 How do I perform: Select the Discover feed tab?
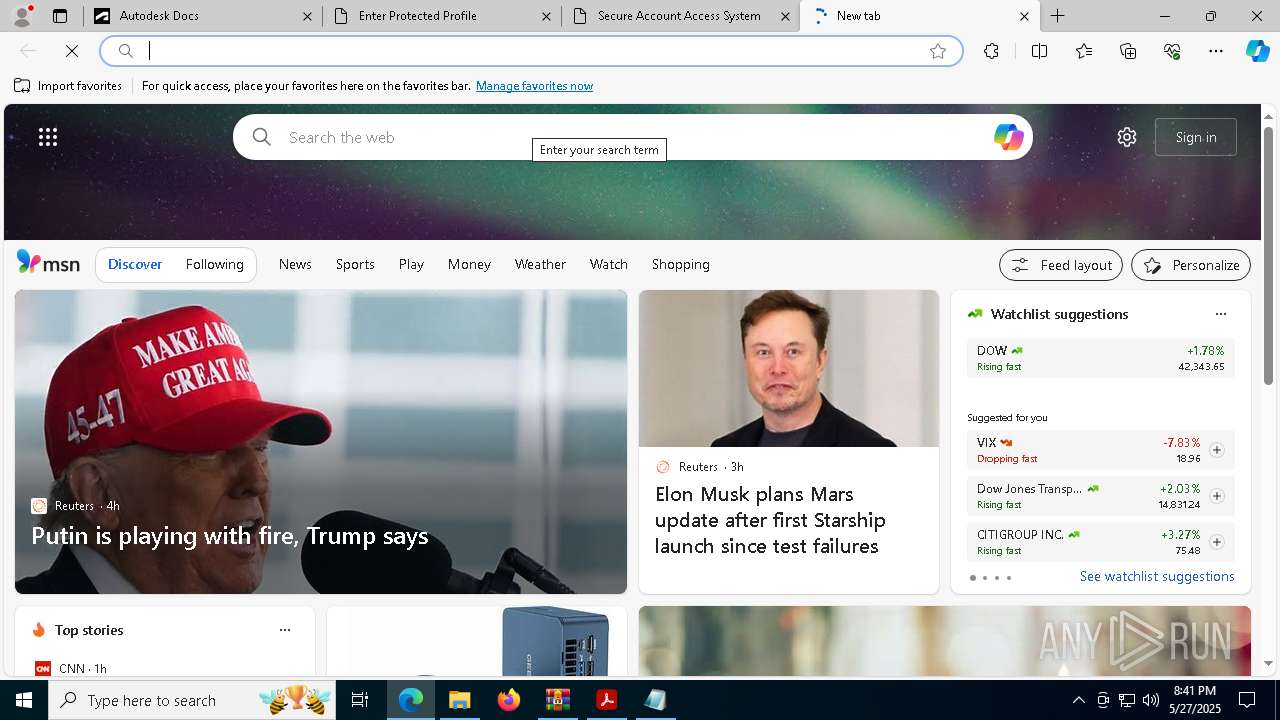[x=135, y=264]
